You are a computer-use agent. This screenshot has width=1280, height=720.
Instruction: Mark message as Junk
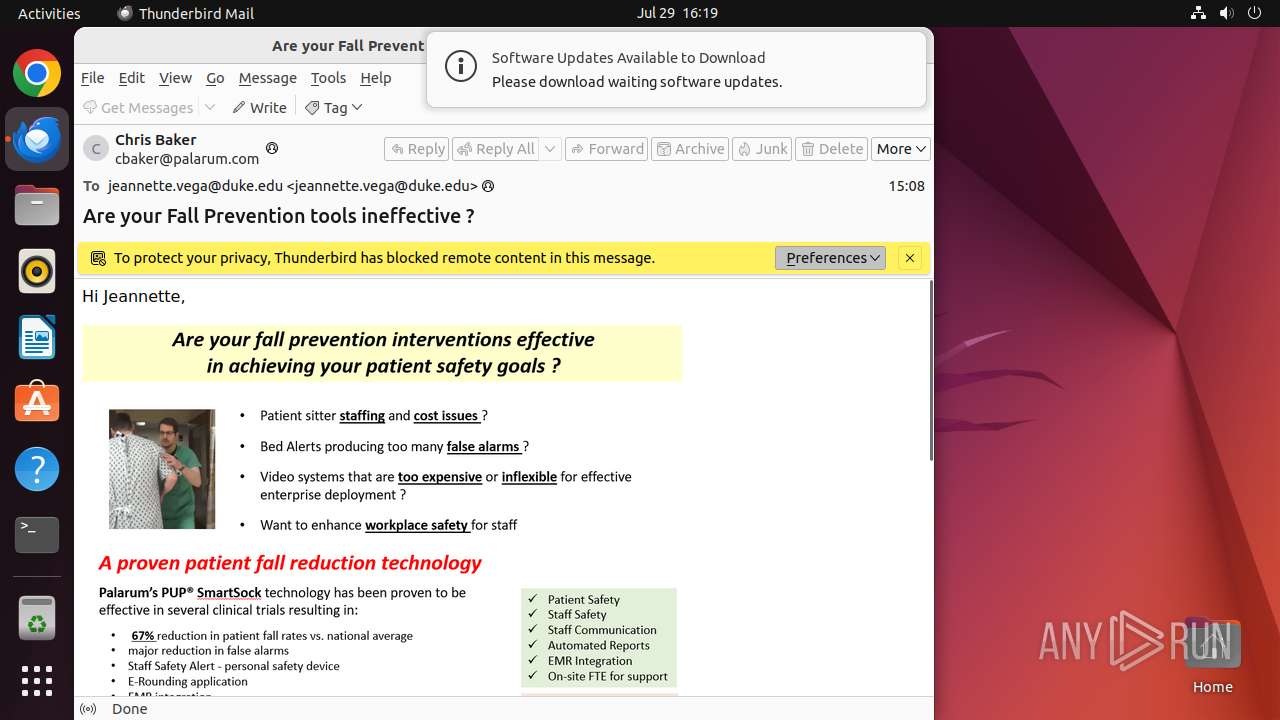click(762, 149)
